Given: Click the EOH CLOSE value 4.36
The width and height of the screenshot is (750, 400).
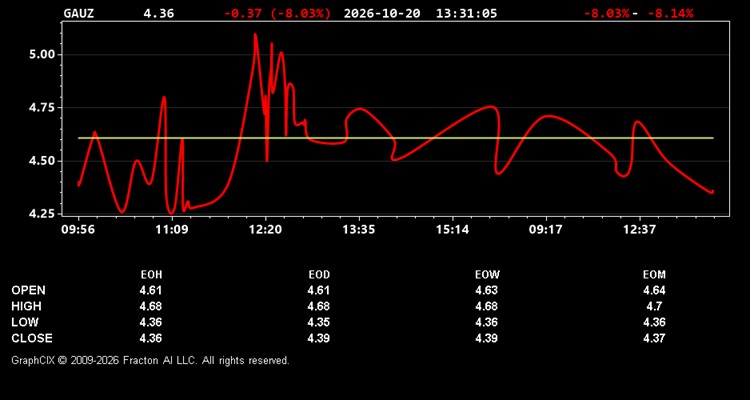Looking at the screenshot, I should 151,338.
